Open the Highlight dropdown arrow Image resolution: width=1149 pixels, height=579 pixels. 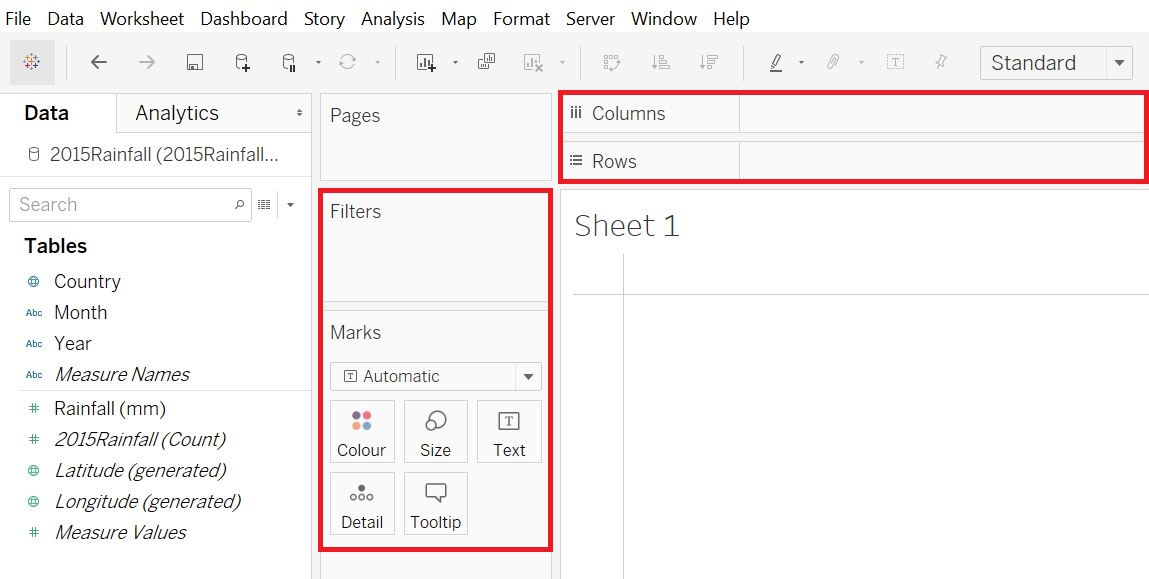click(x=801, y=63)
